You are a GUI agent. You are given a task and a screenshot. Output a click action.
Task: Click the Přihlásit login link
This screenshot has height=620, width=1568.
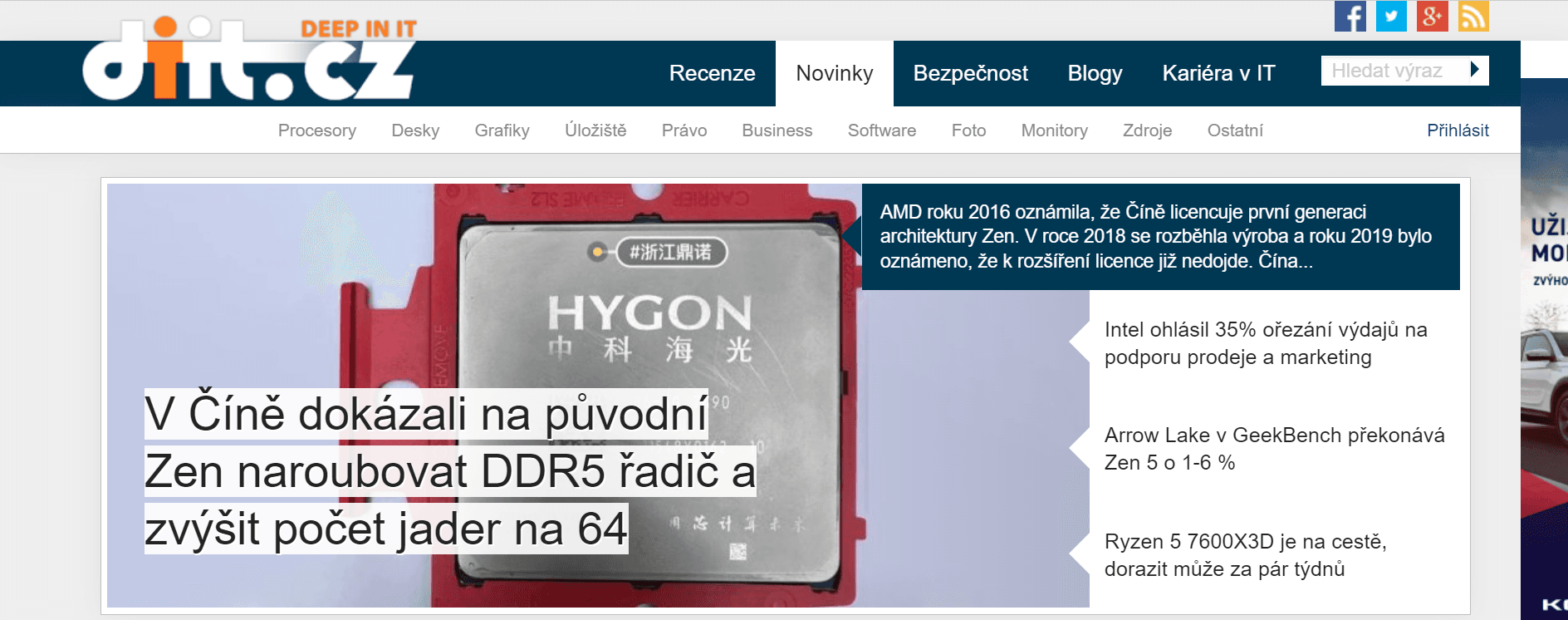1458,130
